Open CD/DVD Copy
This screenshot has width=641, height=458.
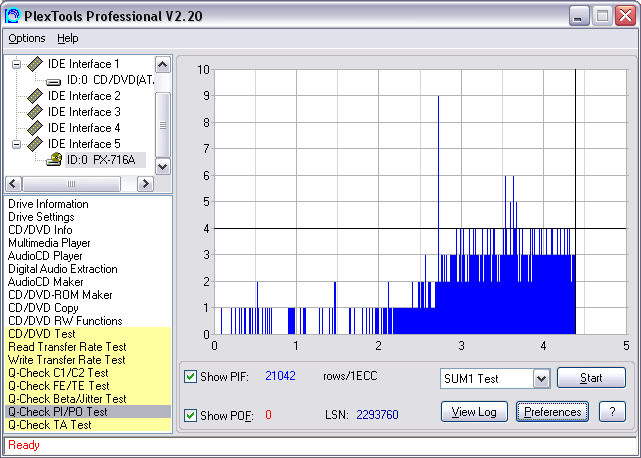click(x=43, y=308)
